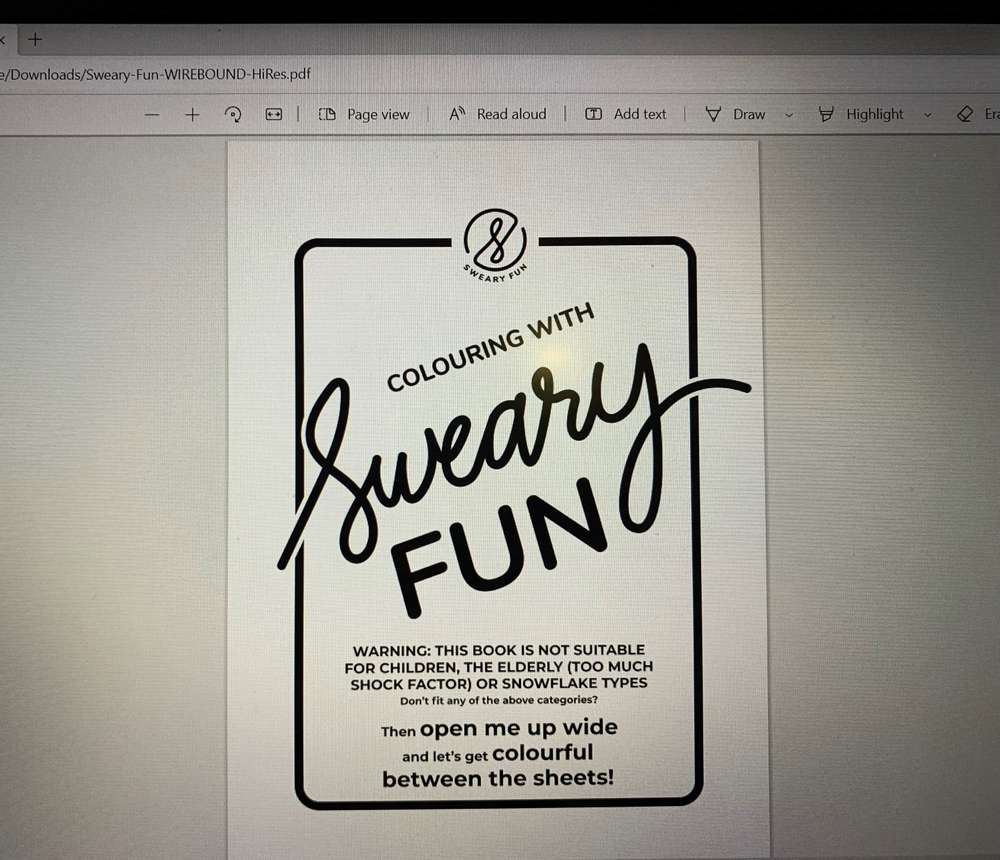
Task: Click the Sweary Fun logo on page
Action: pos(496,245)
